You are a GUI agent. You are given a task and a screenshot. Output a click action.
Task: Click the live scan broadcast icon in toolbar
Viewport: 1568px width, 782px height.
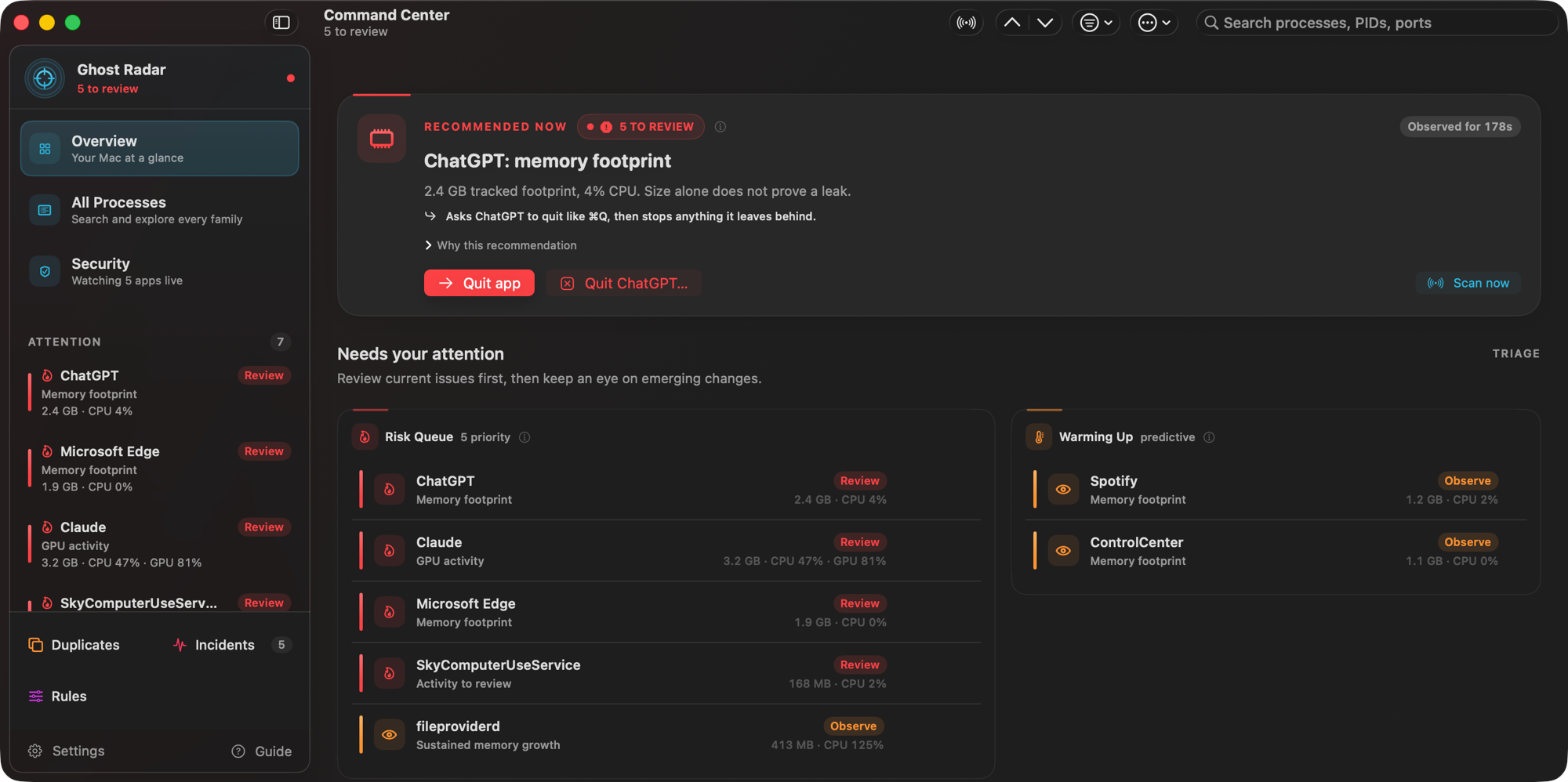(x=966, y=23)
